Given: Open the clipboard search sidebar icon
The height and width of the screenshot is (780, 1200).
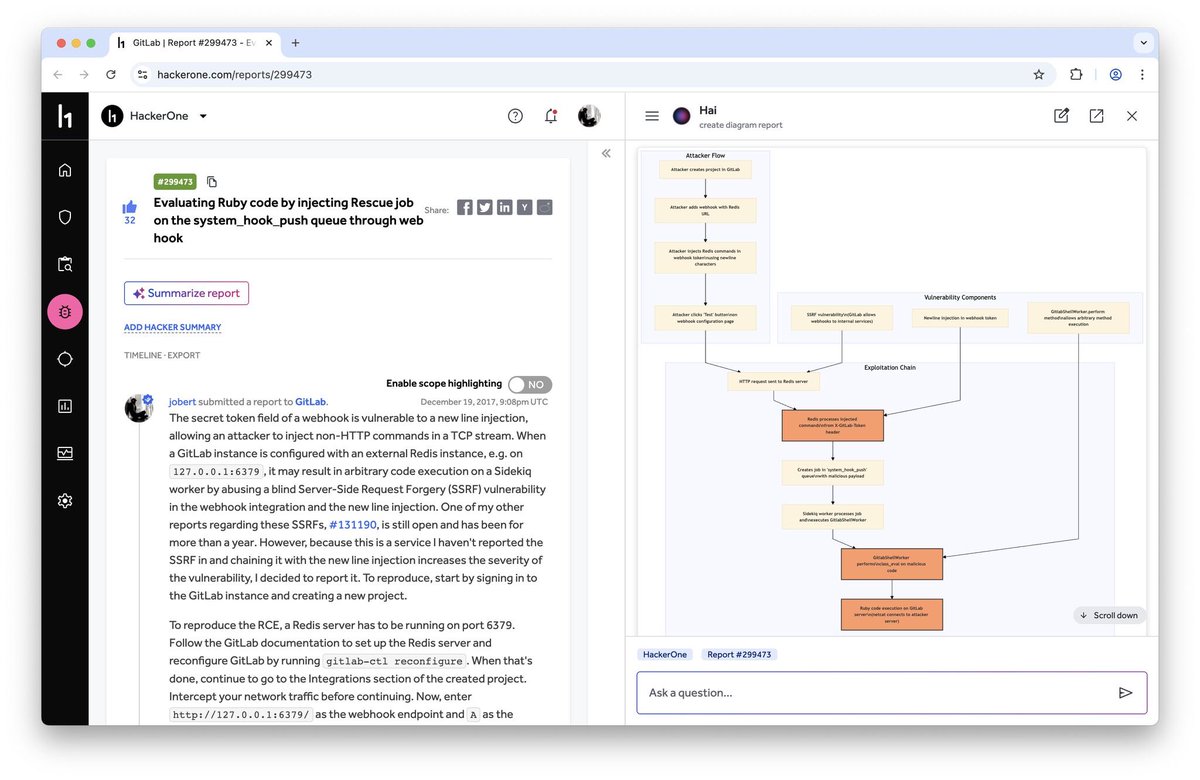Looking at the screenshot, I should click(65, 265).
